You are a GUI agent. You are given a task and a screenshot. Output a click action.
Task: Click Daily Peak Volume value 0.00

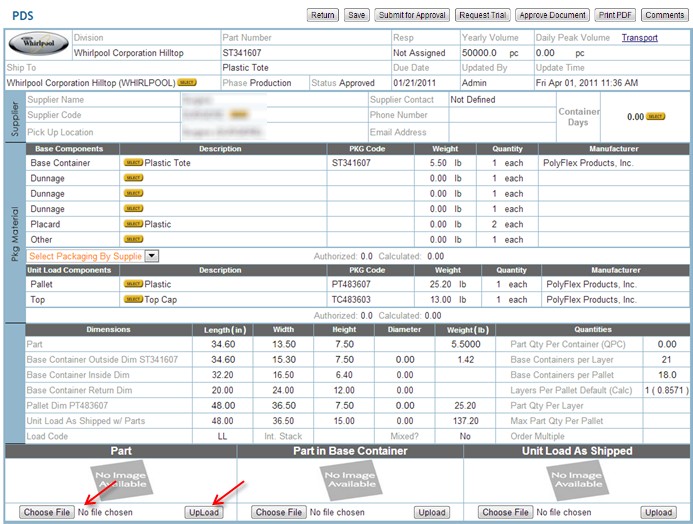pyautogui.click(x=545, y=53)
